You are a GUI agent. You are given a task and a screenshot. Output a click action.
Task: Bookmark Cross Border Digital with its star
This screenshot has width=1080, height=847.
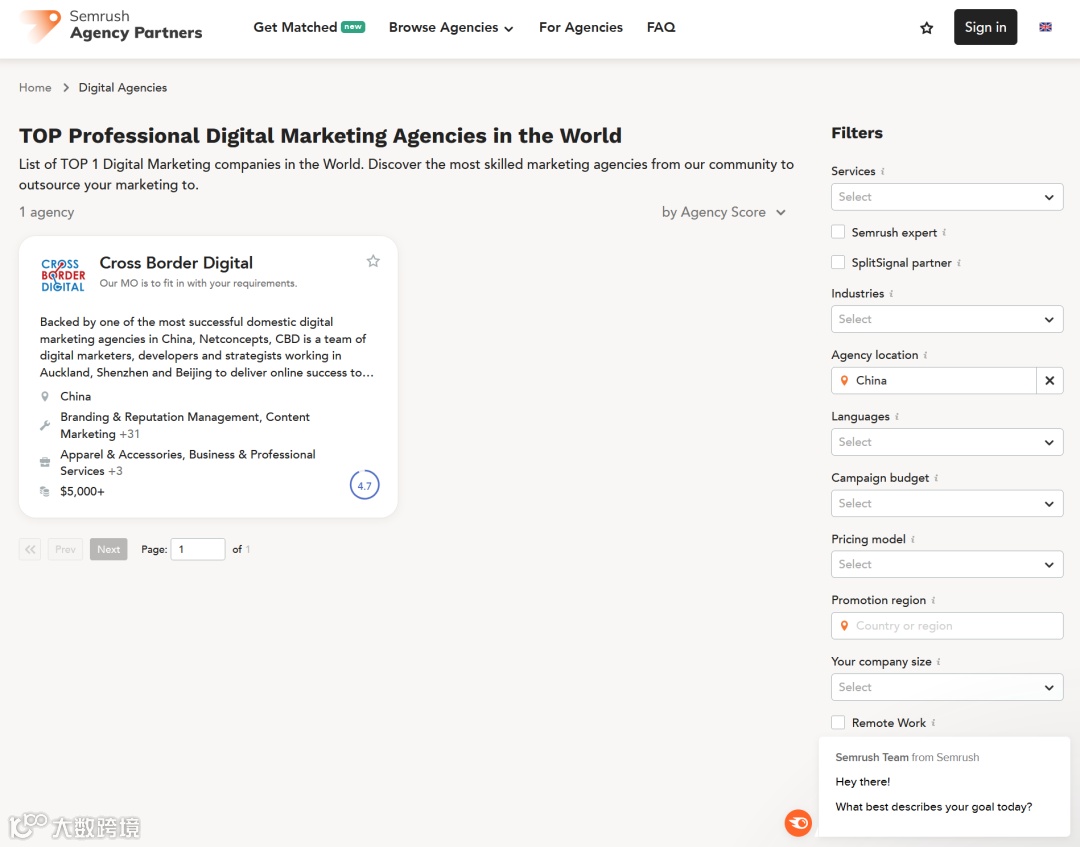(373, 261)
